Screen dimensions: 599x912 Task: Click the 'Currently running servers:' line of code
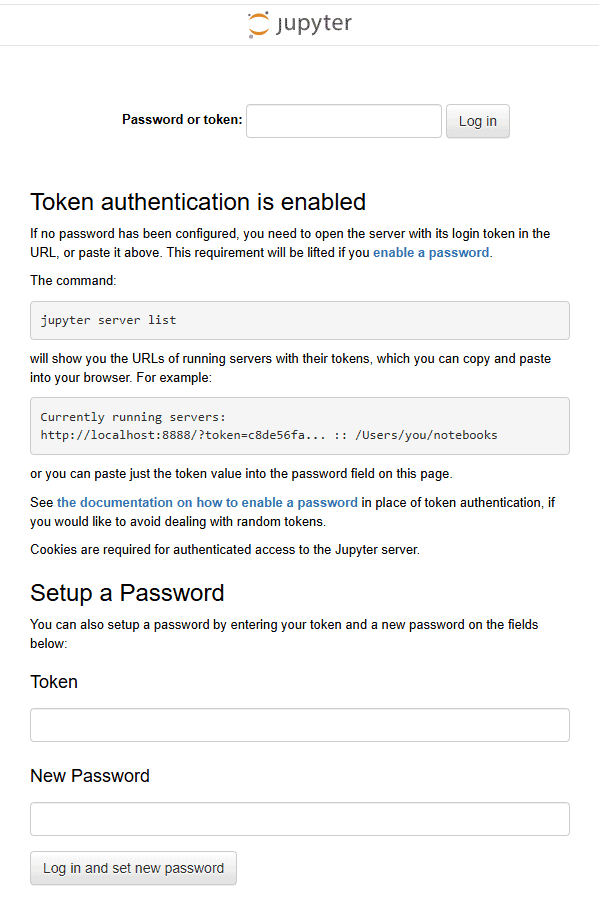[133, 417]
